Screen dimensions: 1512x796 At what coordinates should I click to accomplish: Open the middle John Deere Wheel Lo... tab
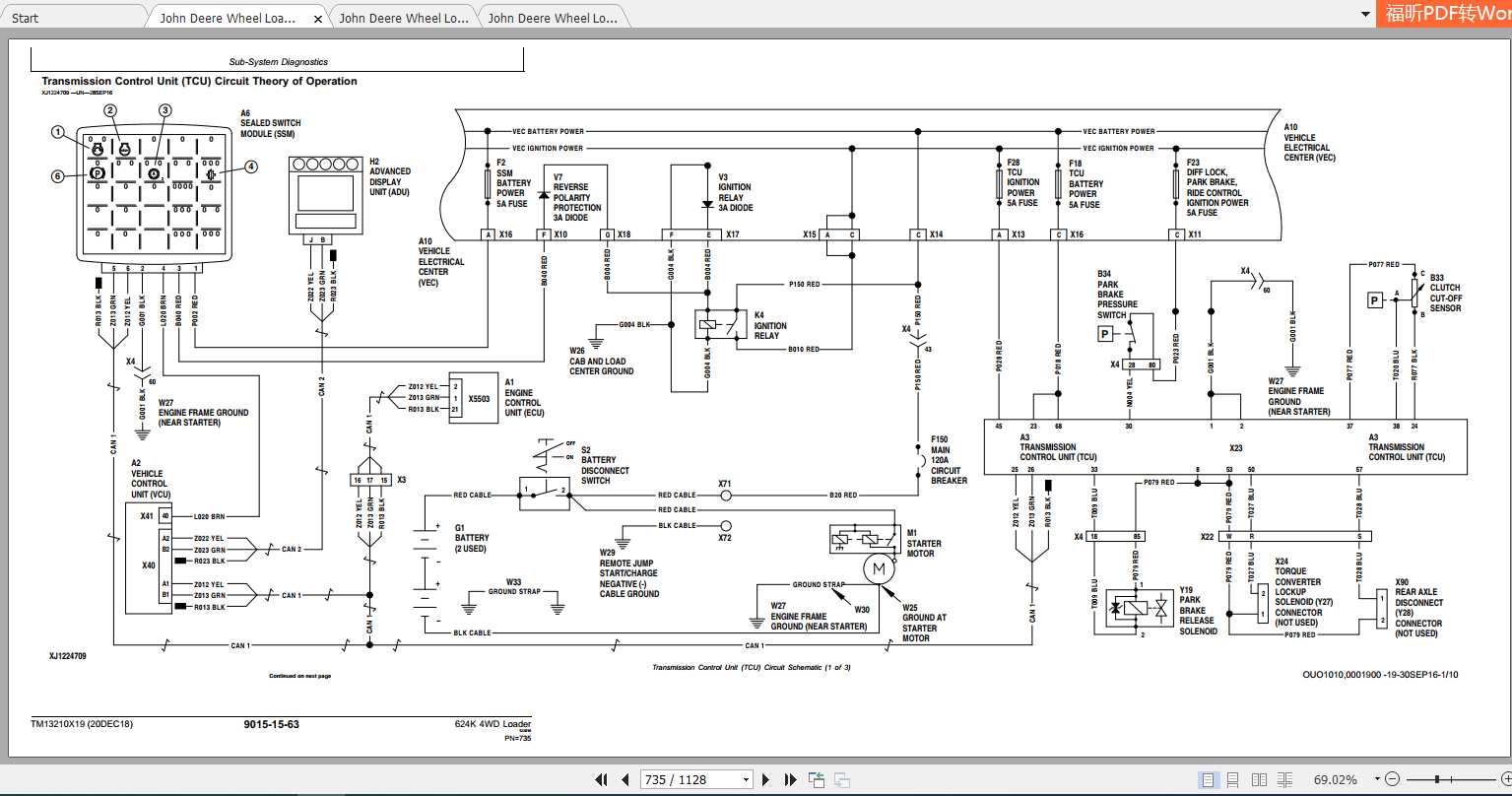404,18
